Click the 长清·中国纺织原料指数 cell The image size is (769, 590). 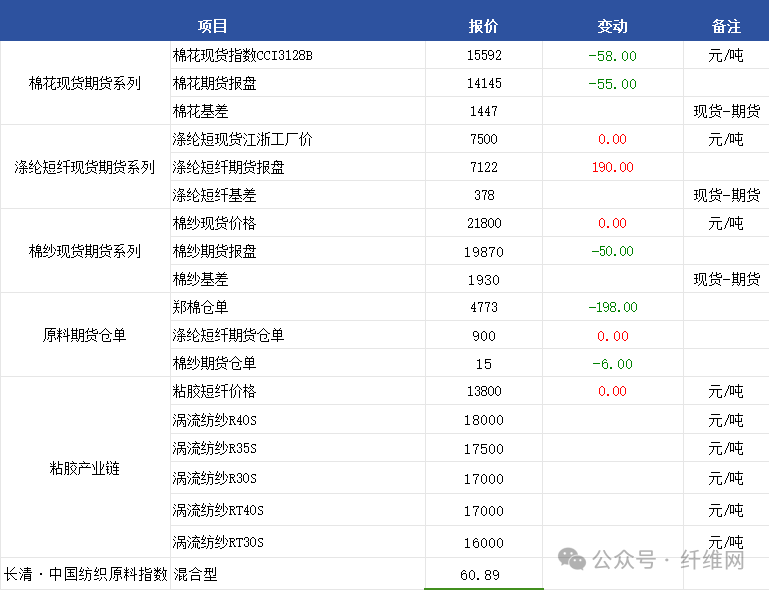[85, 574]
